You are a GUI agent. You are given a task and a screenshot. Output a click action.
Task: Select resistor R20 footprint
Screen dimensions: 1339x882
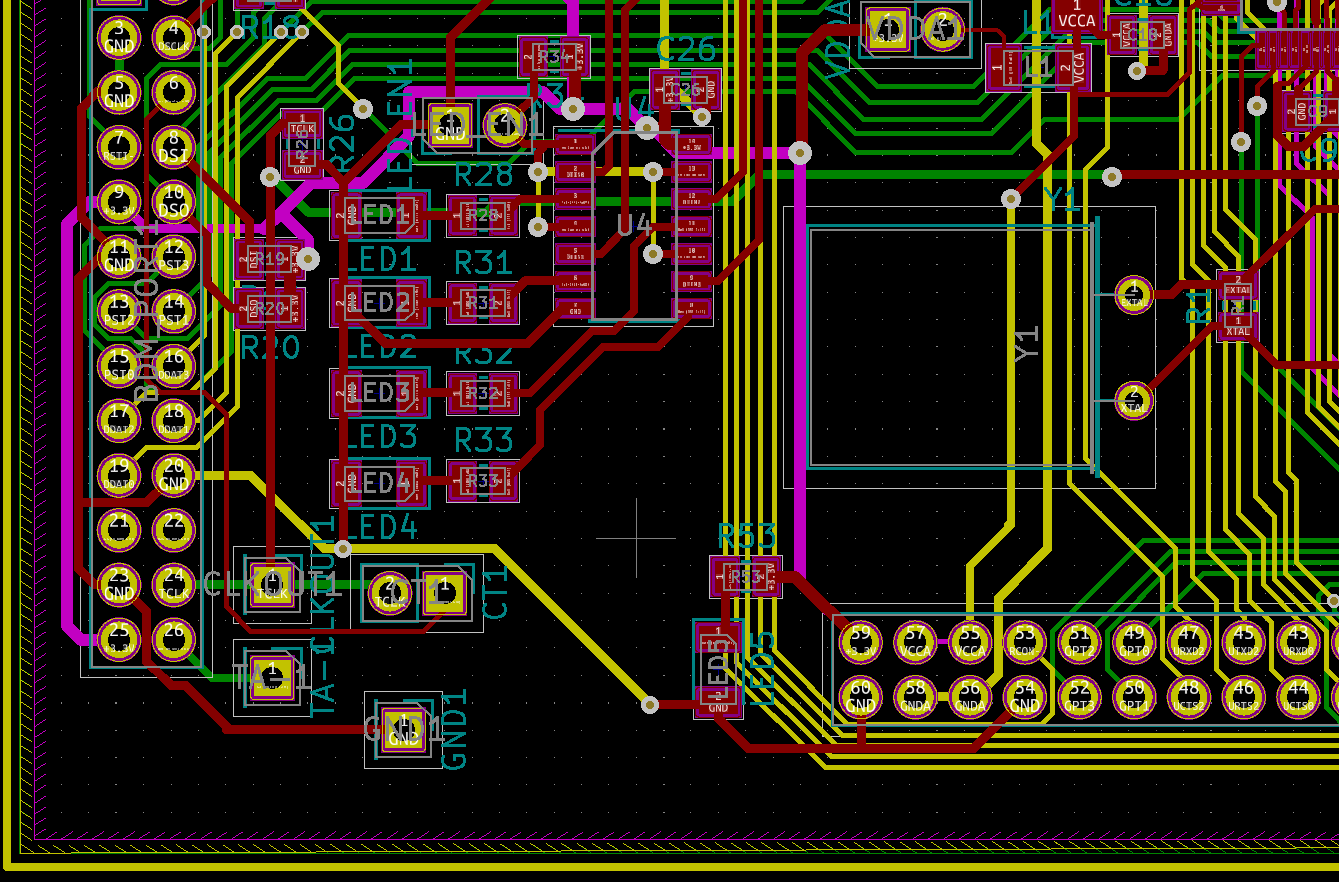pyautogui.click(x=270, y=309)
